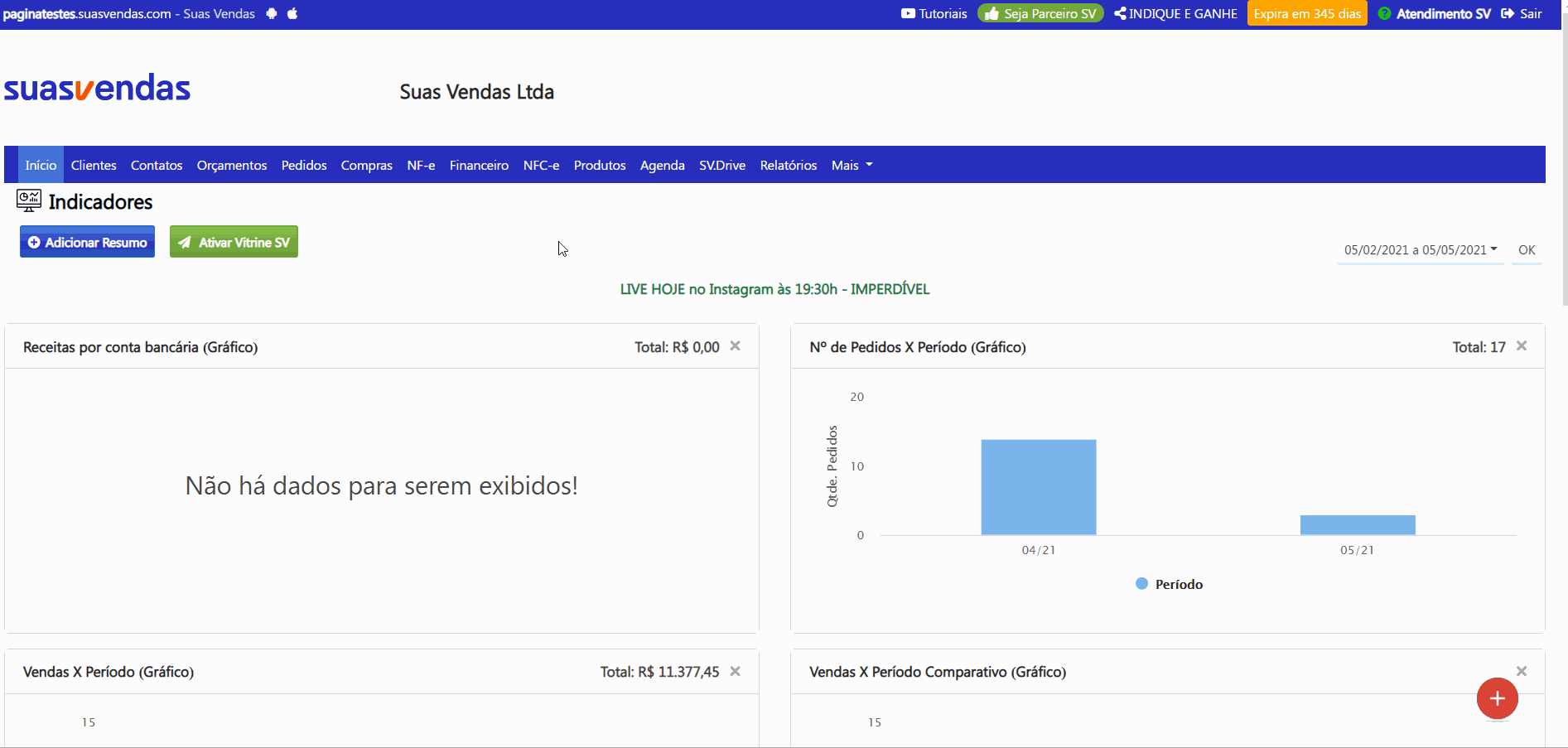The image size is (1568, 748).
Task: Click the Apple app icon in top bar
Action: [292, 13]
